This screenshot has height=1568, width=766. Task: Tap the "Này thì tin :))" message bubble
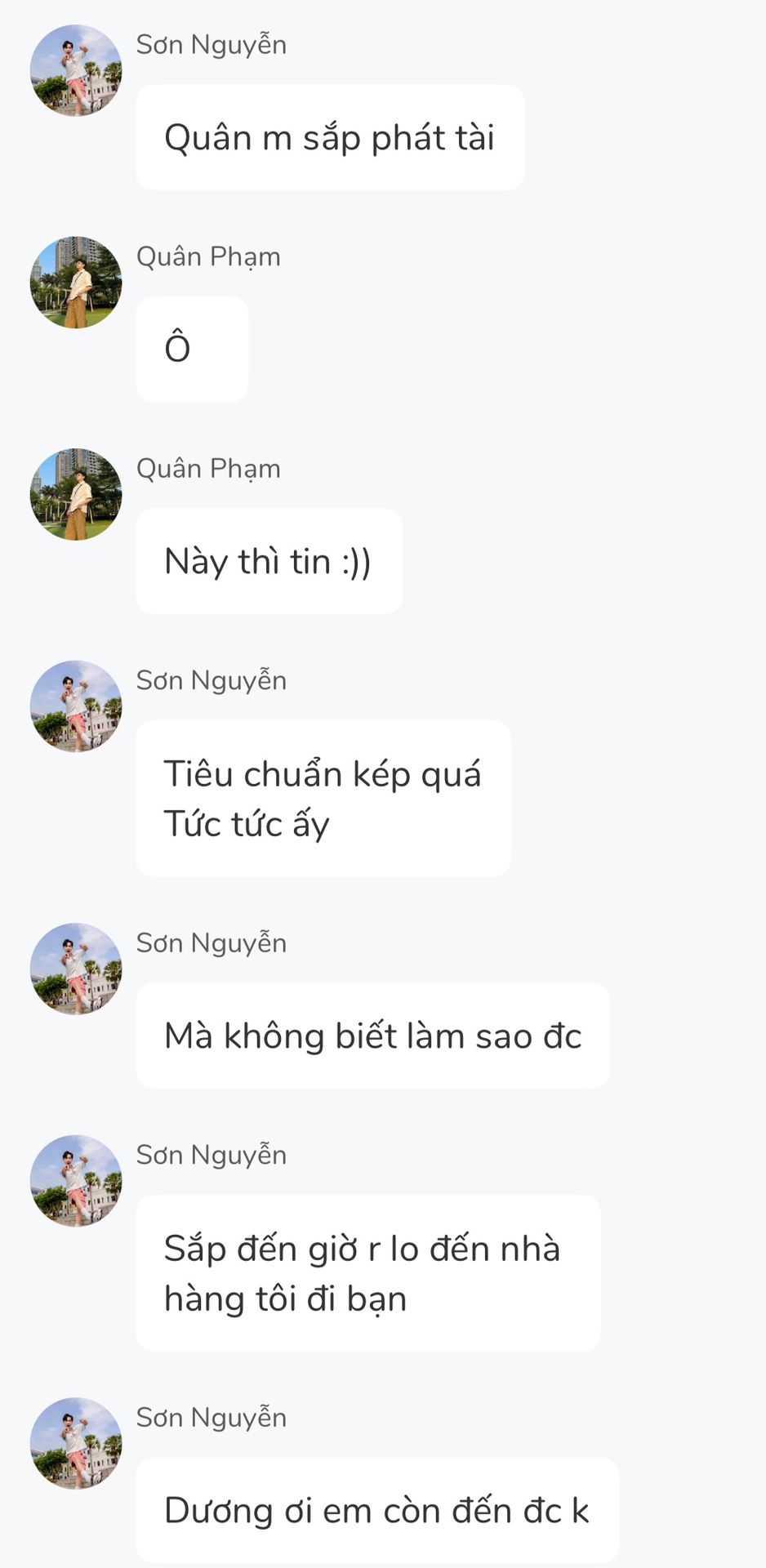[269, 561]
